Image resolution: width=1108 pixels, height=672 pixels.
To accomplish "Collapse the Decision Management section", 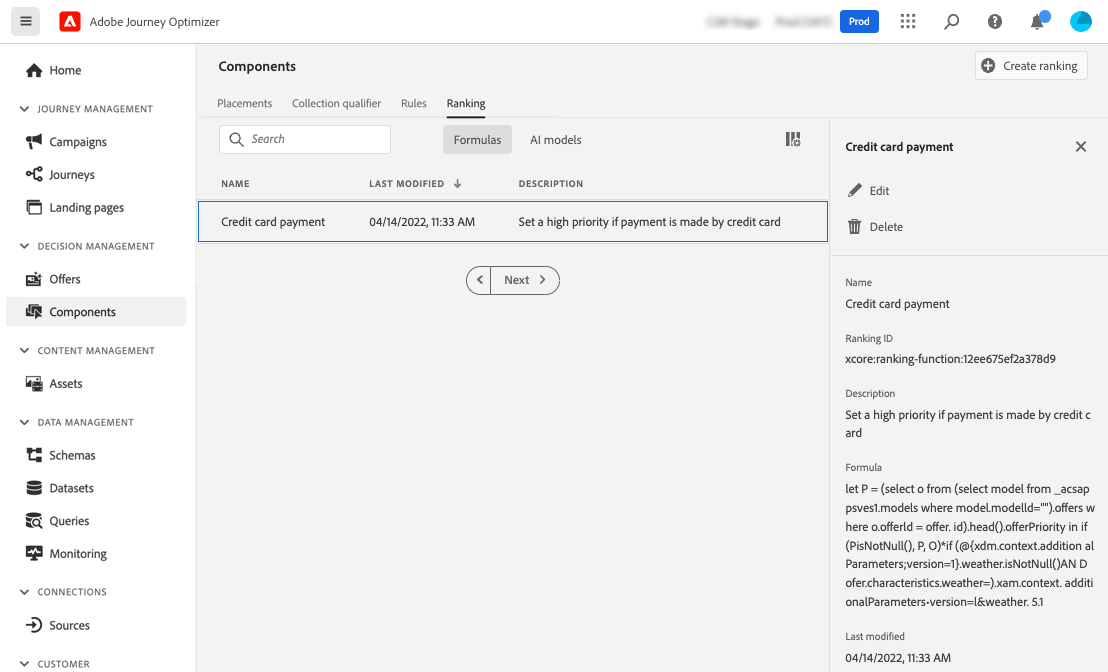I will (25, 246).
